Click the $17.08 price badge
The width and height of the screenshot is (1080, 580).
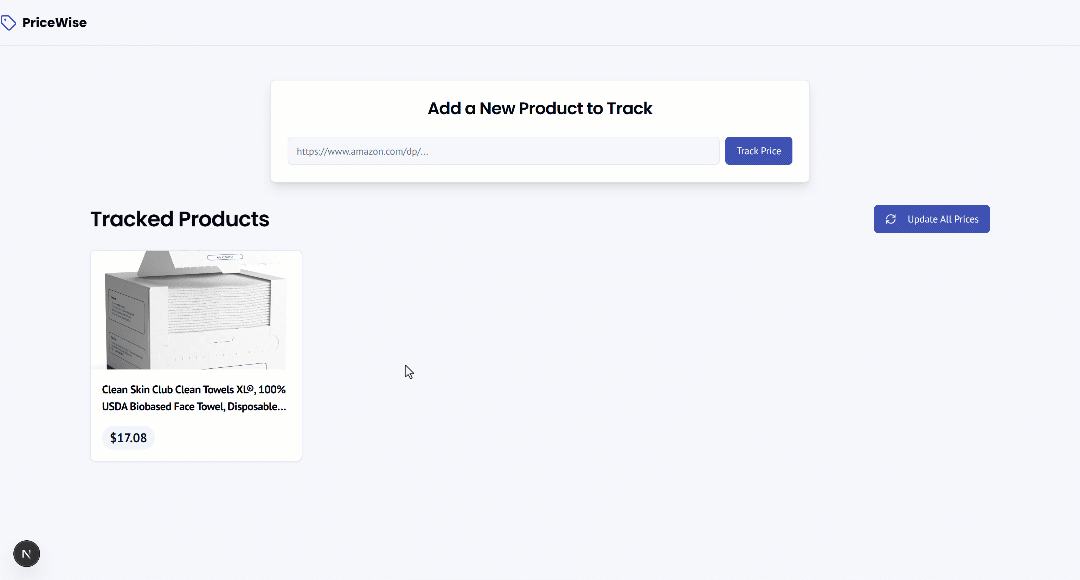point(128,437)
